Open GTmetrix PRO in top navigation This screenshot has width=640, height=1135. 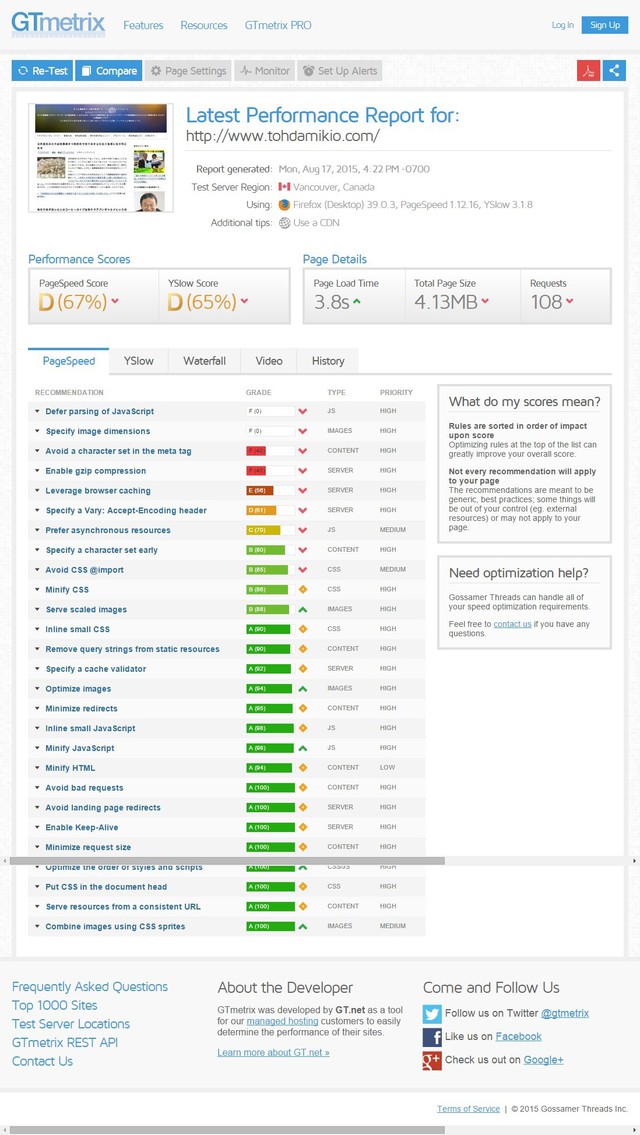click(278, 25)
